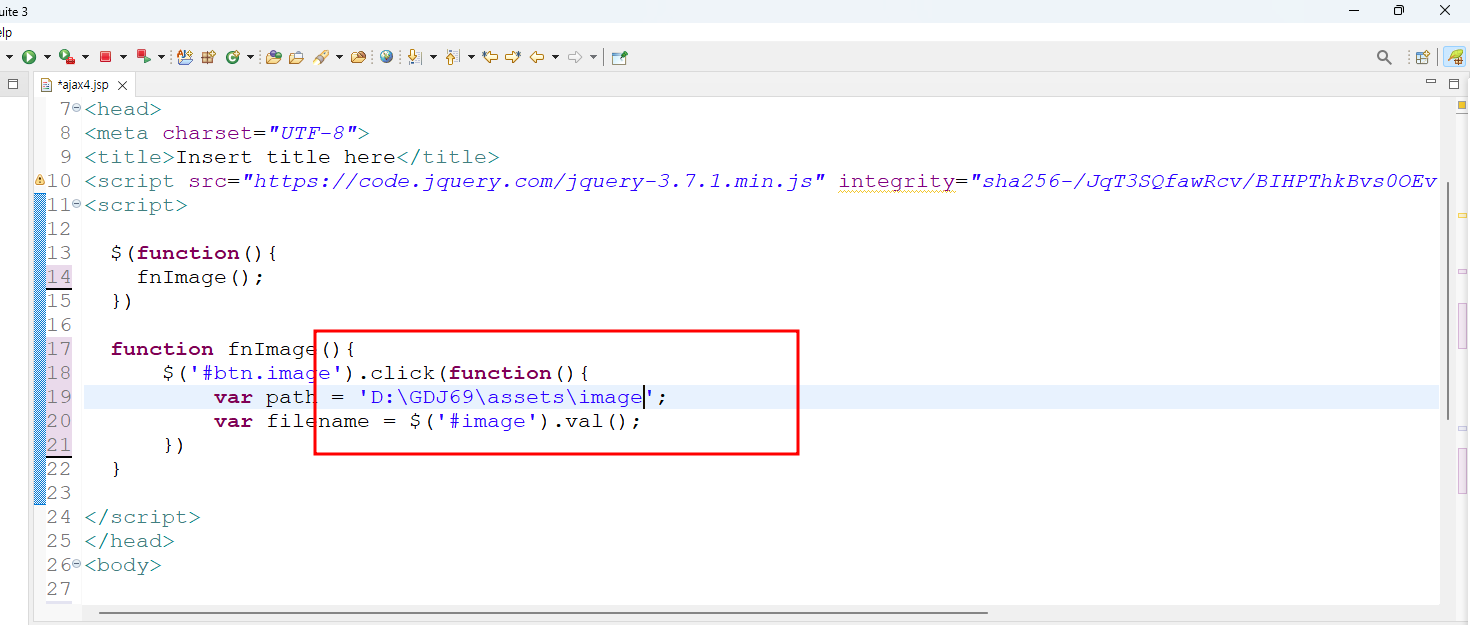Open the Search flashlight dropdown arrow

[x=339, y=57]
